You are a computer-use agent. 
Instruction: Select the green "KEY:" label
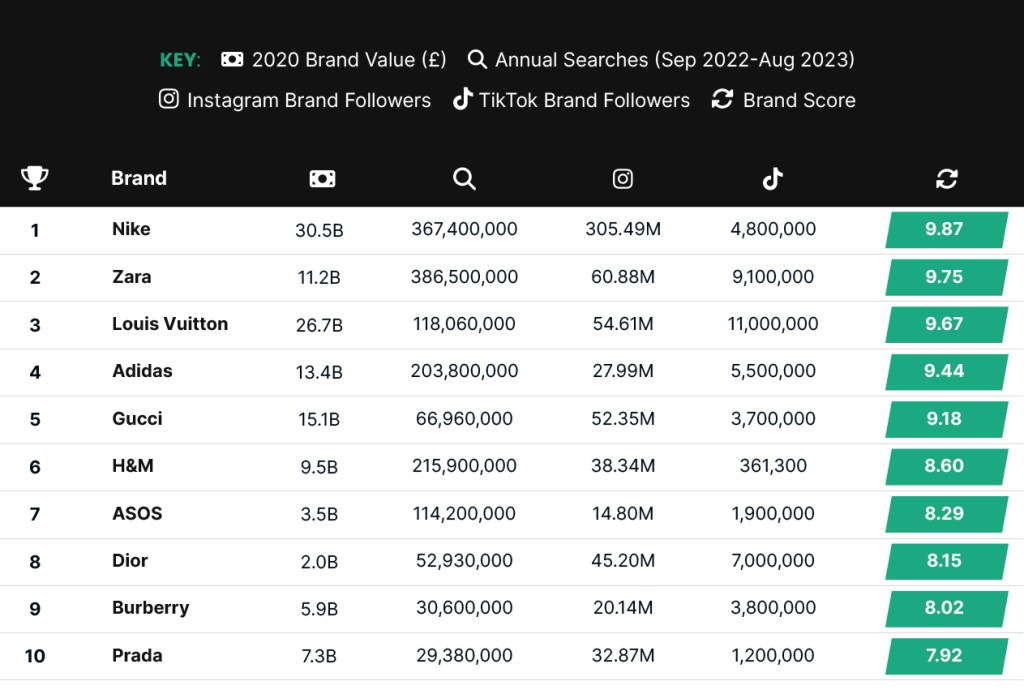[x=180, y=60]
